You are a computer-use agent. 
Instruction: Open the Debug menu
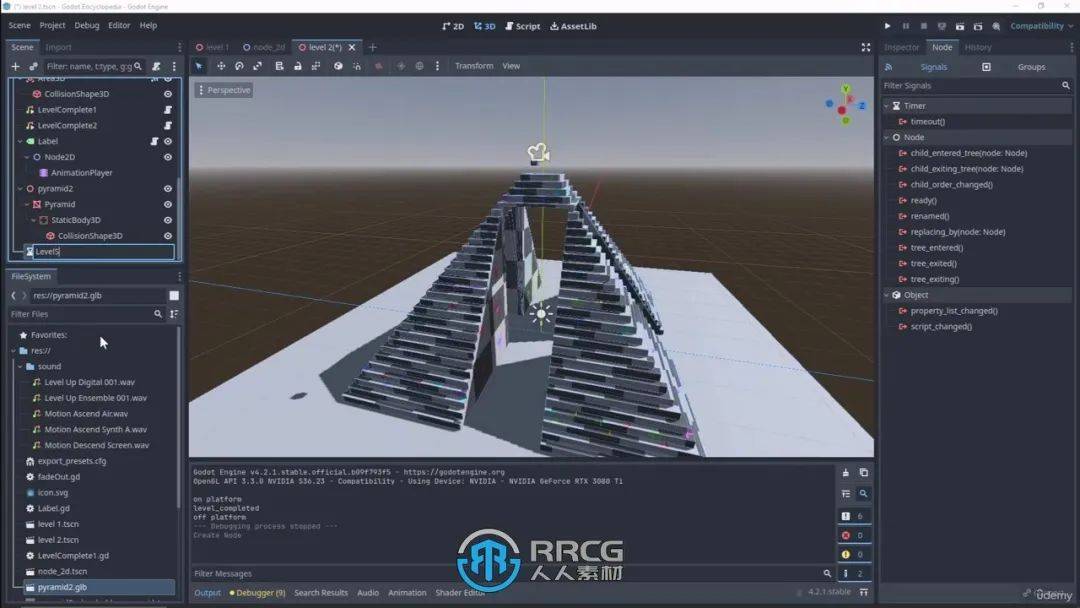pyautogui.click(x=87, y=25)
